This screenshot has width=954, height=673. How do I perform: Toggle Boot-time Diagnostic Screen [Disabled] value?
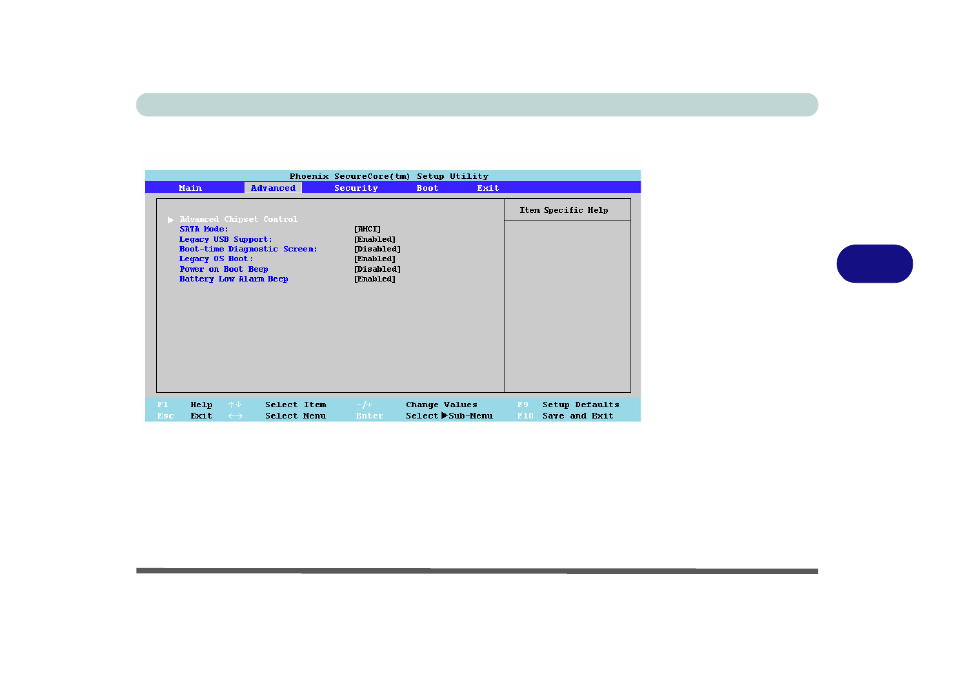377,249
